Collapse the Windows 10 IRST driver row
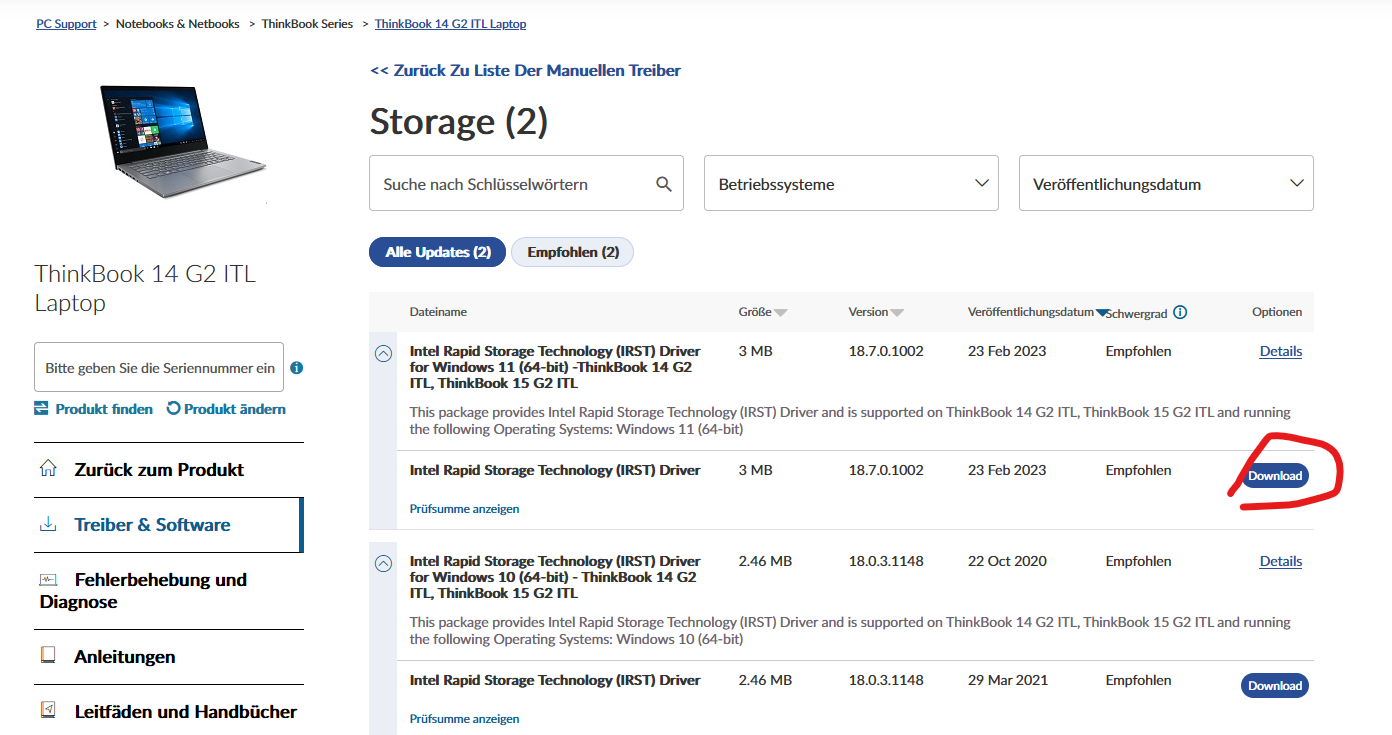 [x=383, y=563]
